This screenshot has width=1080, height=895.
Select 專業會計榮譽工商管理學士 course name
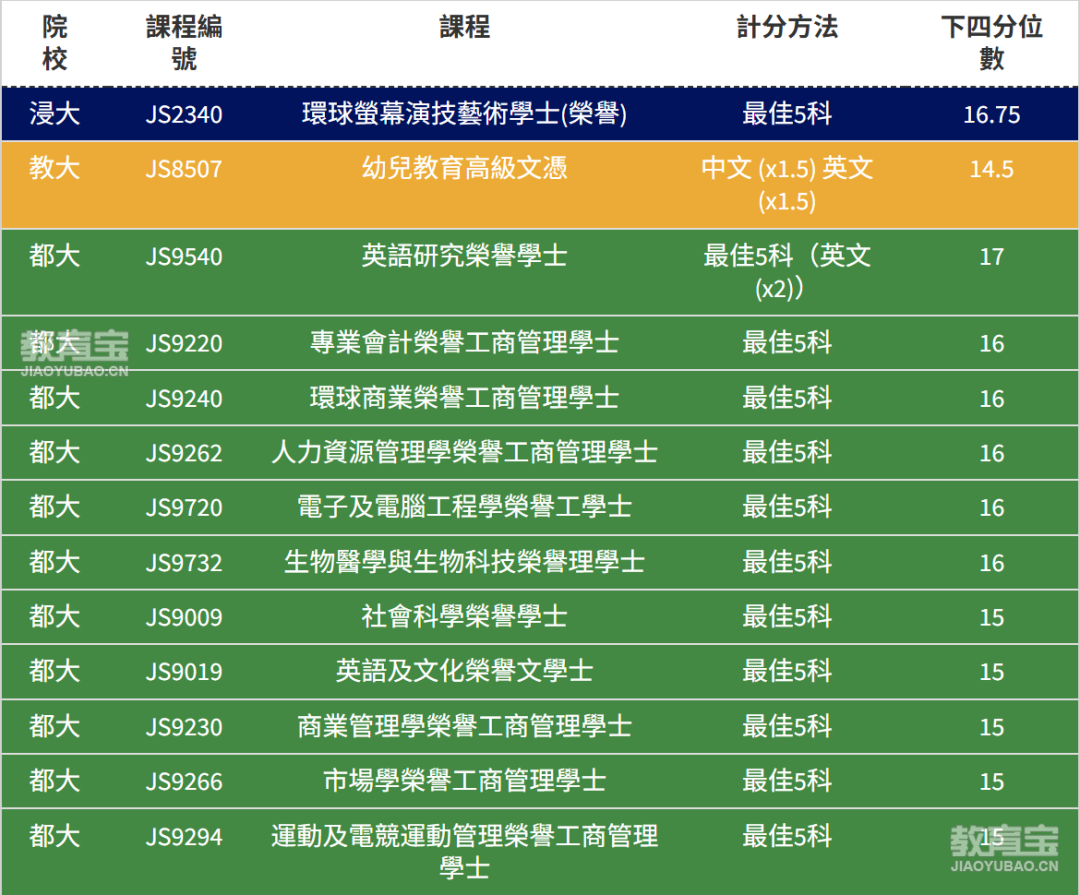(x=464, y=342)
